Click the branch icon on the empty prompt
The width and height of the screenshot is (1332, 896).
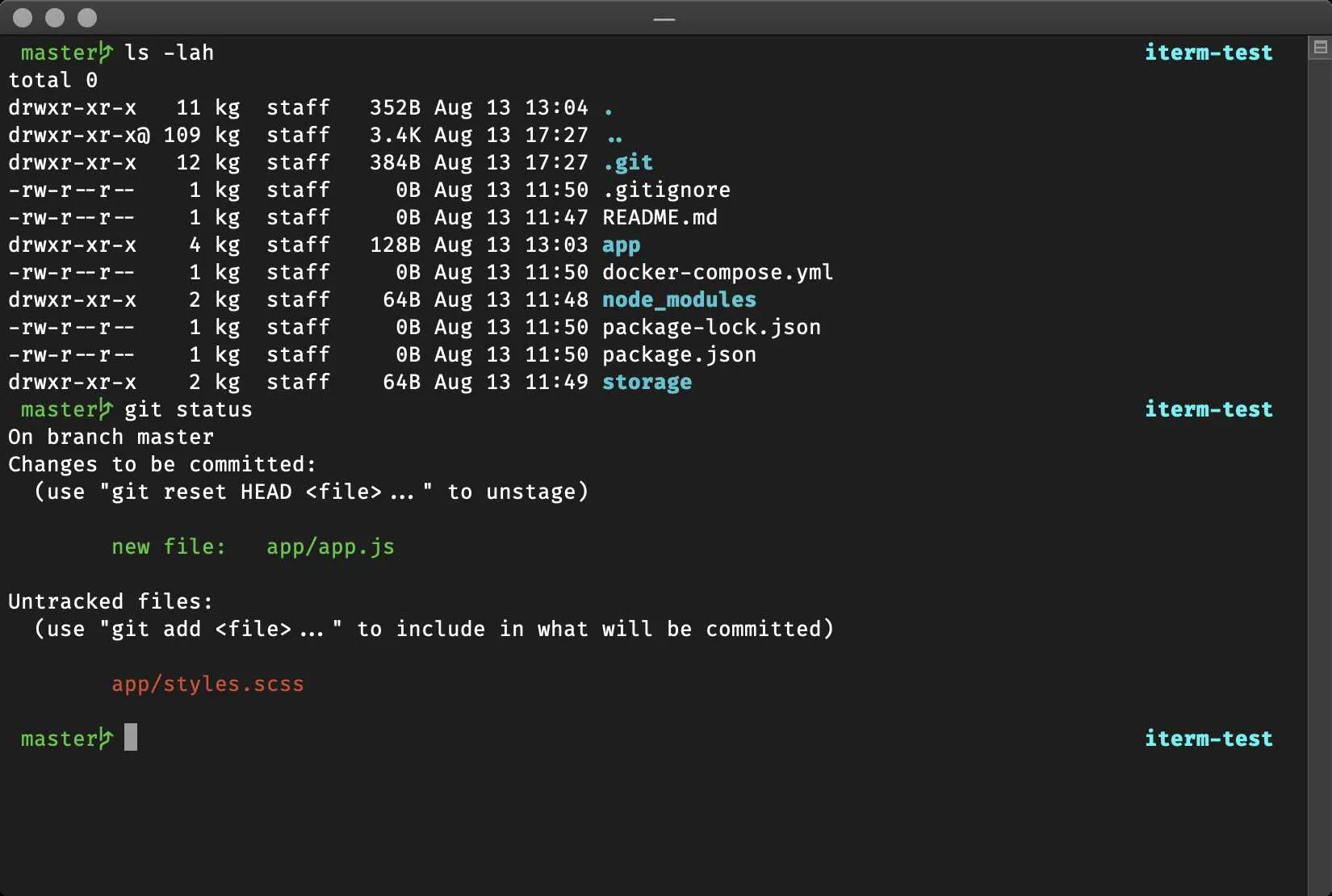(105, 739)
